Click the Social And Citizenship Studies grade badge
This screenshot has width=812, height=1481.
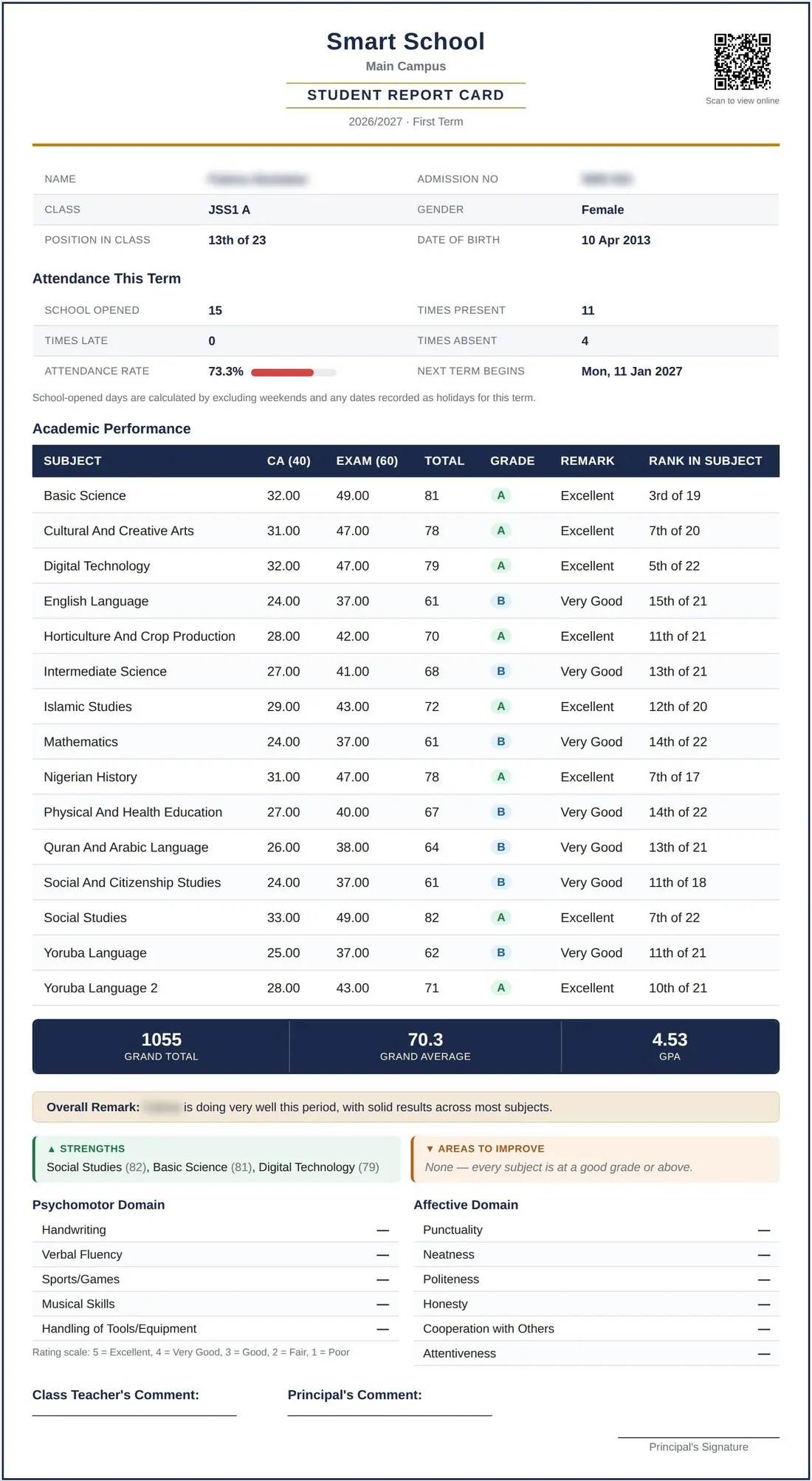(501, 882)
